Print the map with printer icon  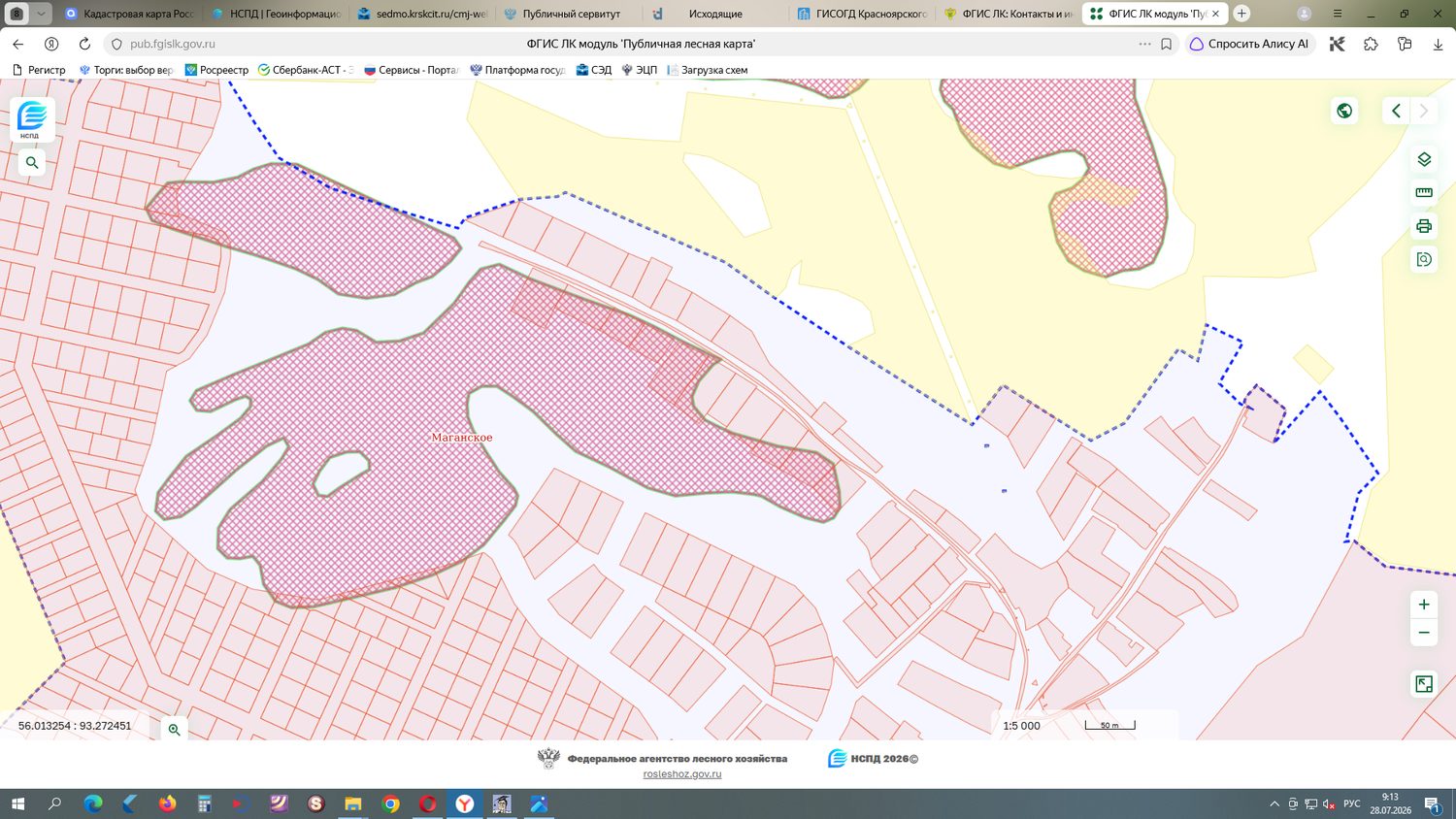1424,226
